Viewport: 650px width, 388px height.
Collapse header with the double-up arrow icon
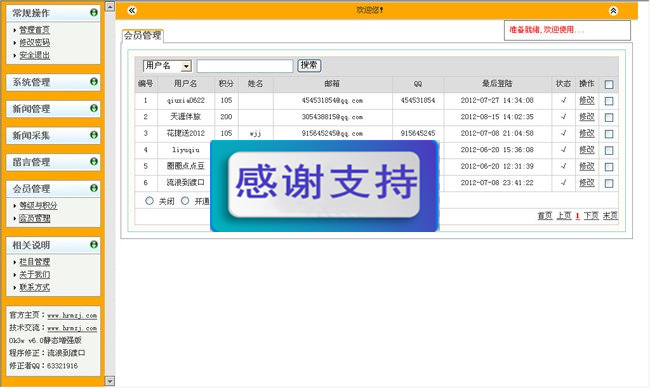pyautogui.click(x=613, y=11)
